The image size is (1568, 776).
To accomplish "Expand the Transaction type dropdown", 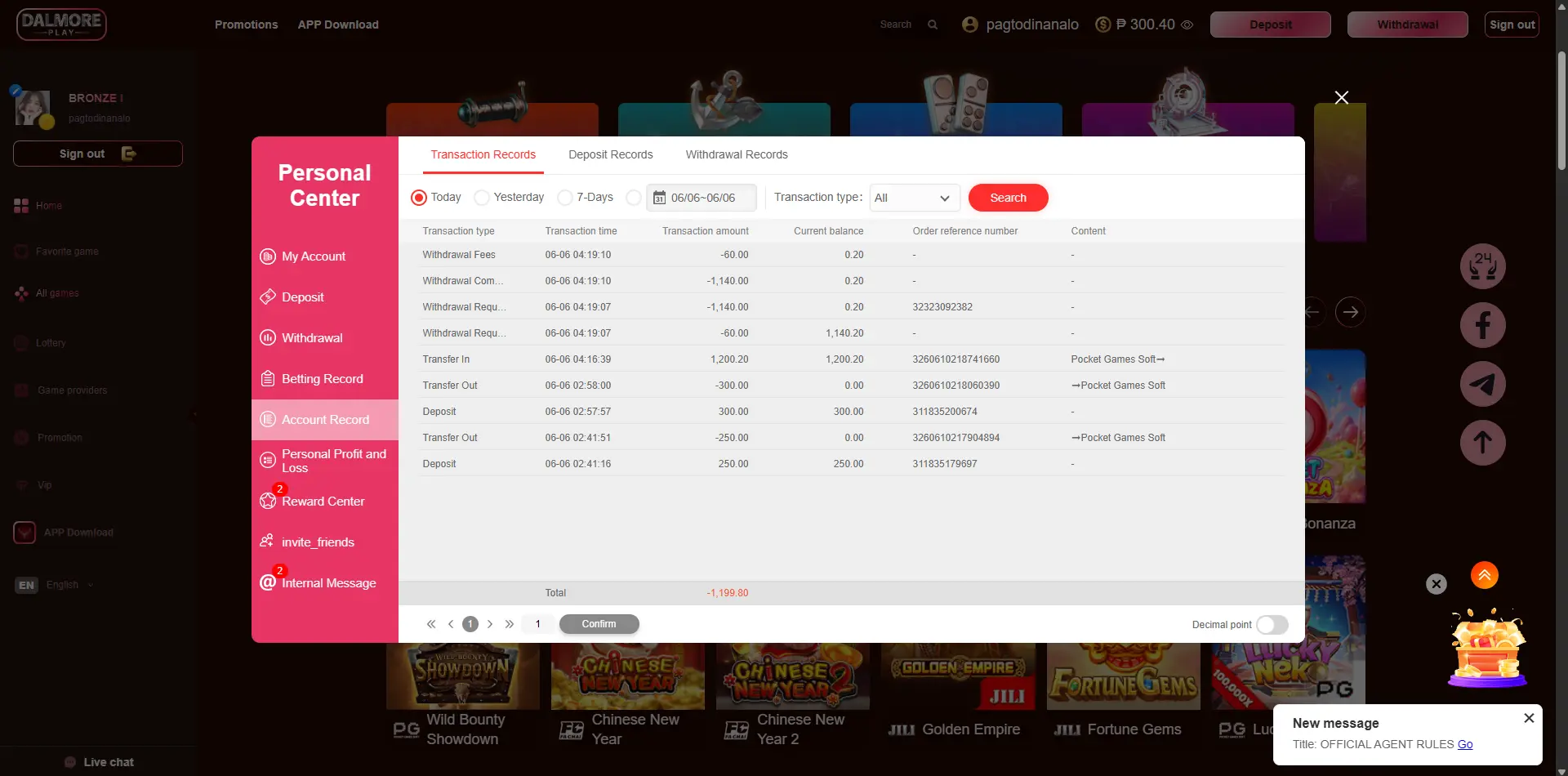I will tap(915, 198).
